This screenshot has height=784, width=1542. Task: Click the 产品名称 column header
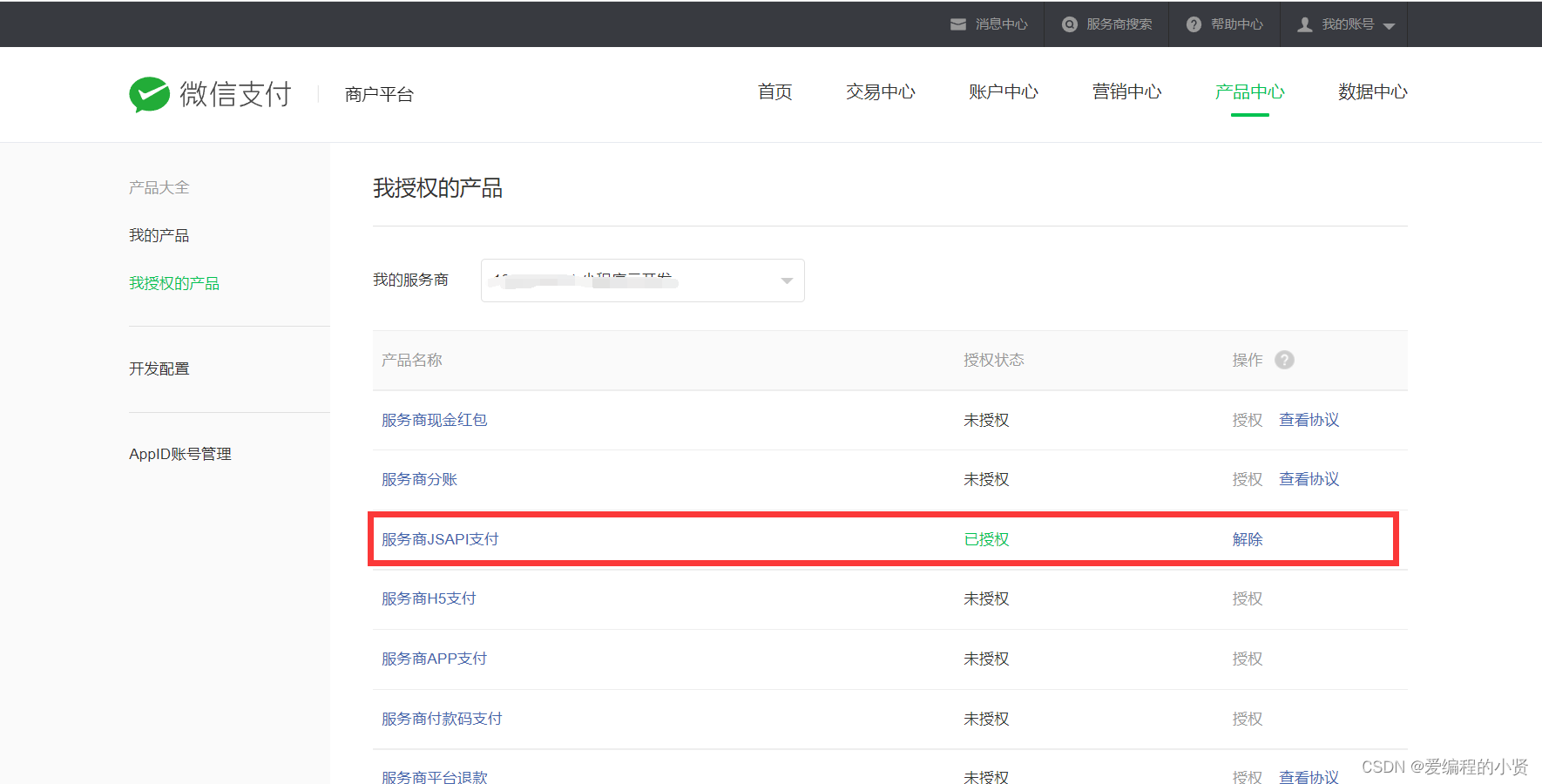pyautogui.click(x=412, y=360)
